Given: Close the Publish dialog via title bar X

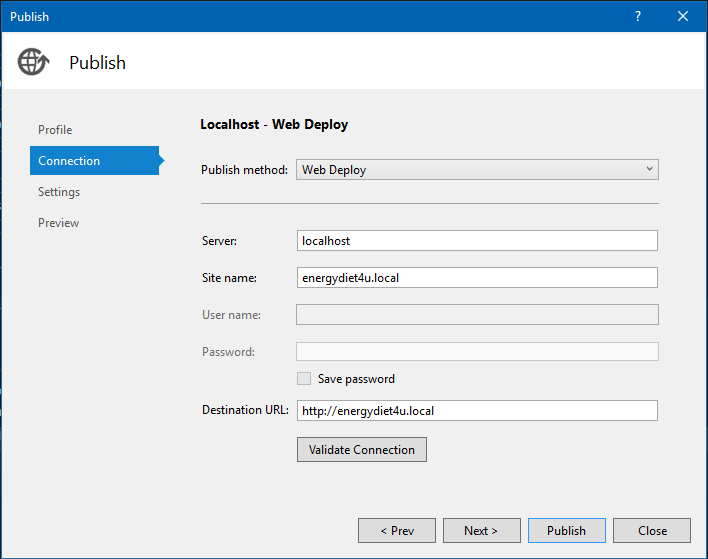Looking at the screenshot, I should pos(683,16).
